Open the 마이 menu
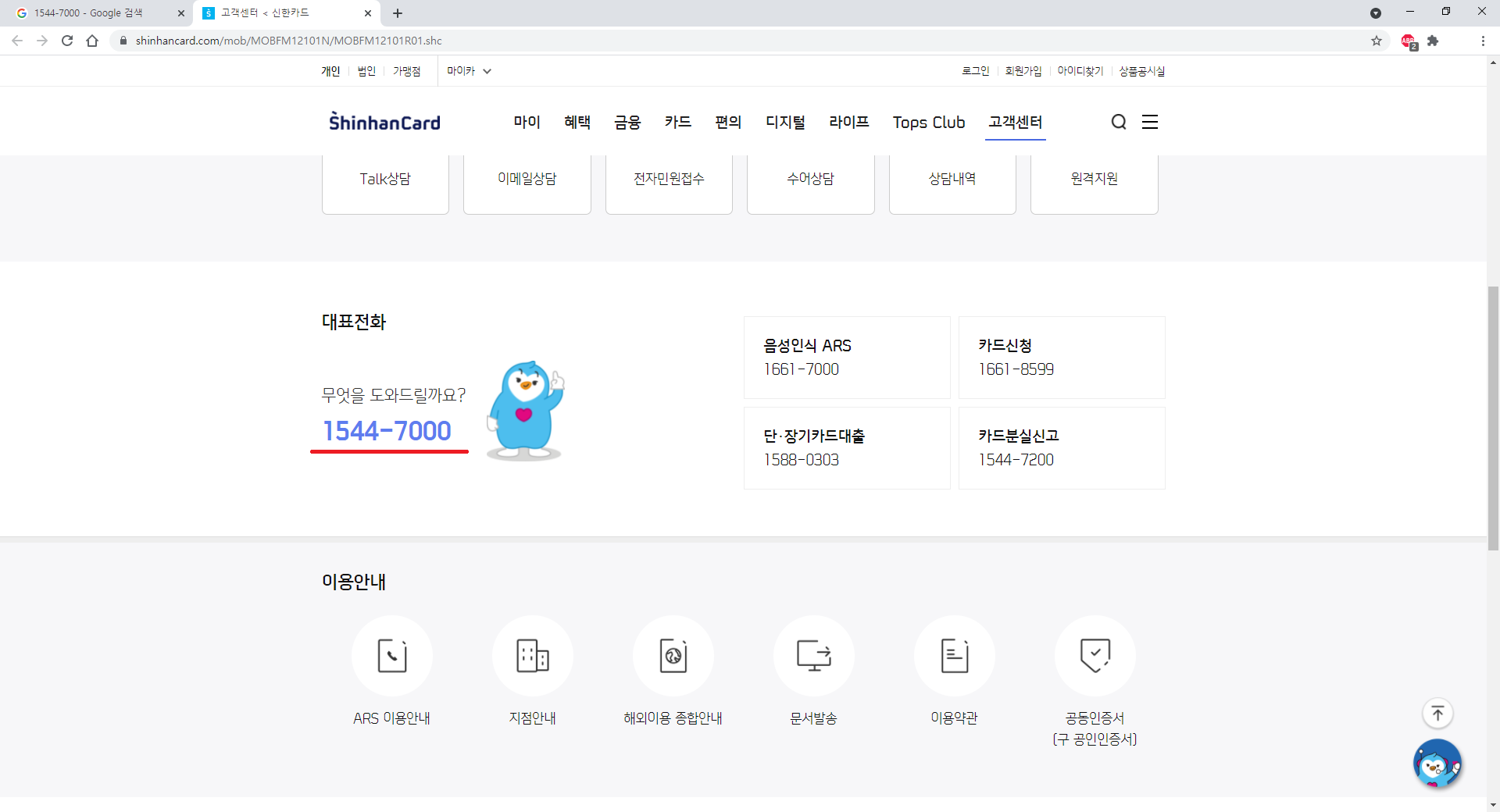 coord(527,122)
